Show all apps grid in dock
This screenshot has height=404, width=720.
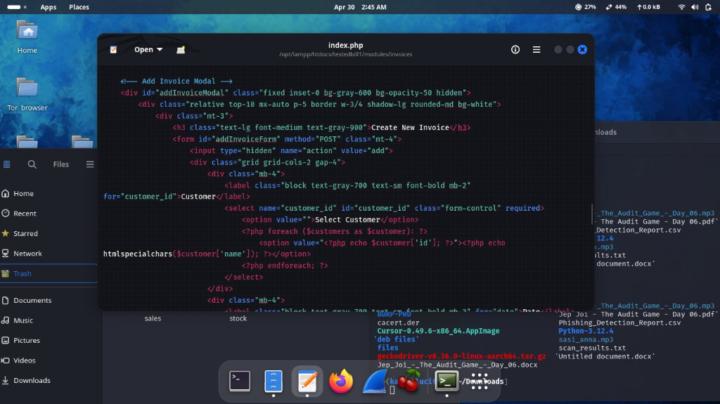click(x=480, y=381)
